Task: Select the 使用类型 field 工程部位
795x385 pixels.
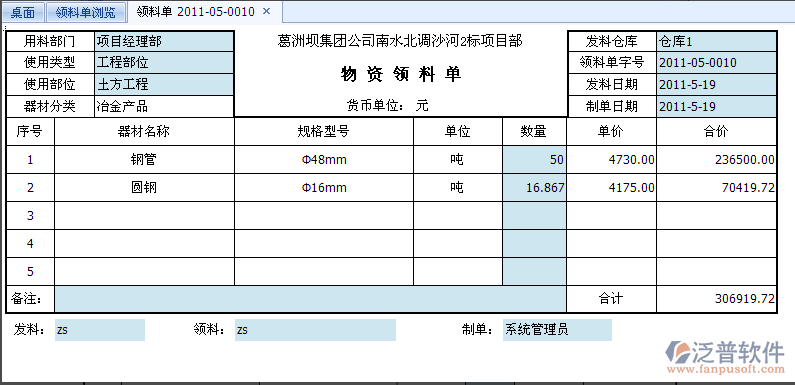Action: pyautogui.click(x=164, y=62)
